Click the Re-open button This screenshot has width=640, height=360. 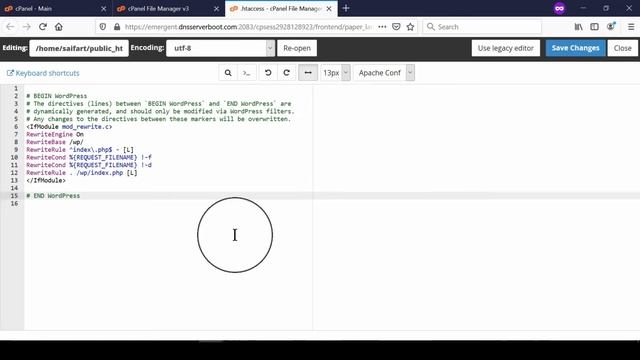click(297, 48)
